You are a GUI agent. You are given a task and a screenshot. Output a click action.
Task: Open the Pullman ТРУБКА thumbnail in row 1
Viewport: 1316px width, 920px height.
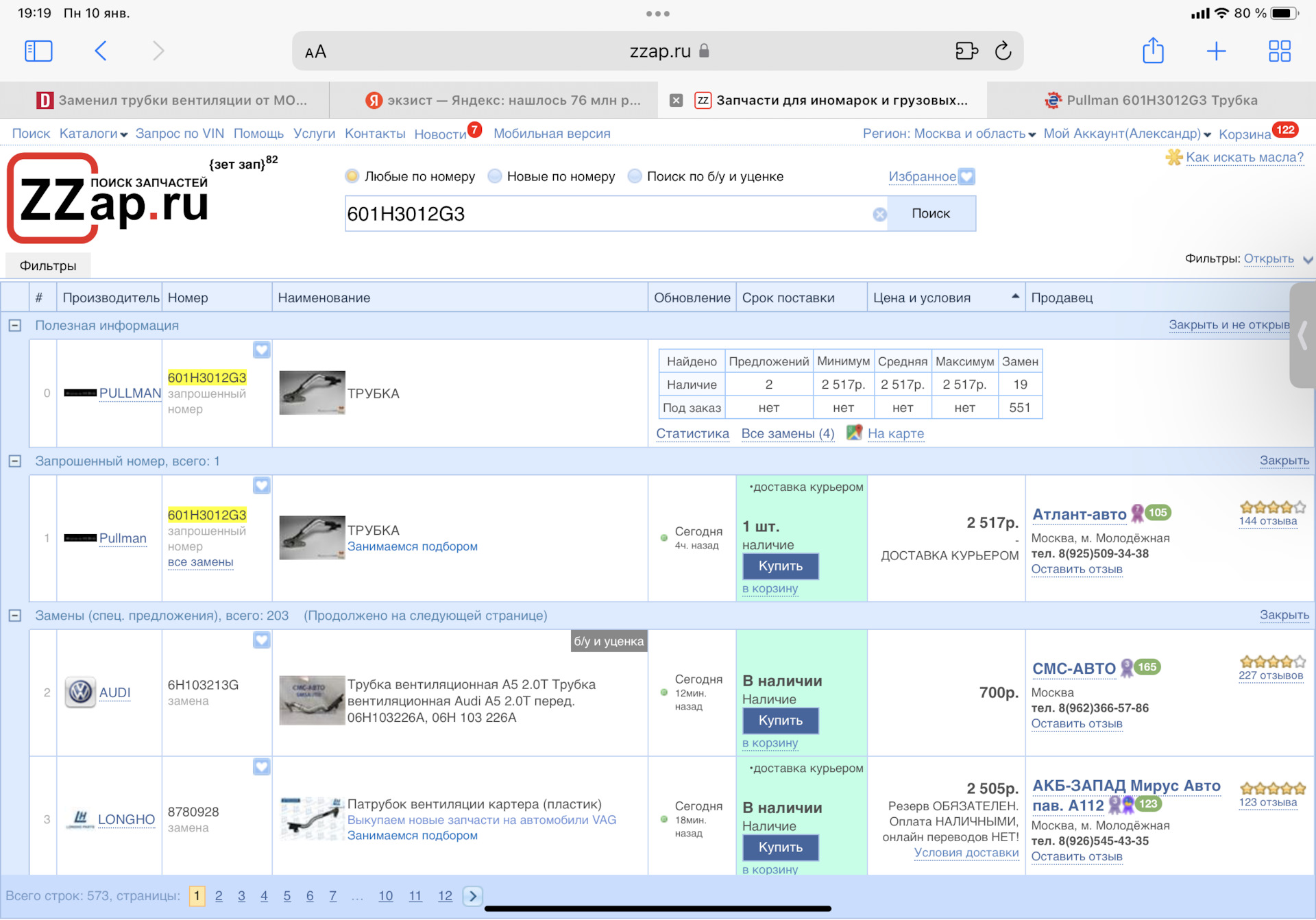click(312, 537)
